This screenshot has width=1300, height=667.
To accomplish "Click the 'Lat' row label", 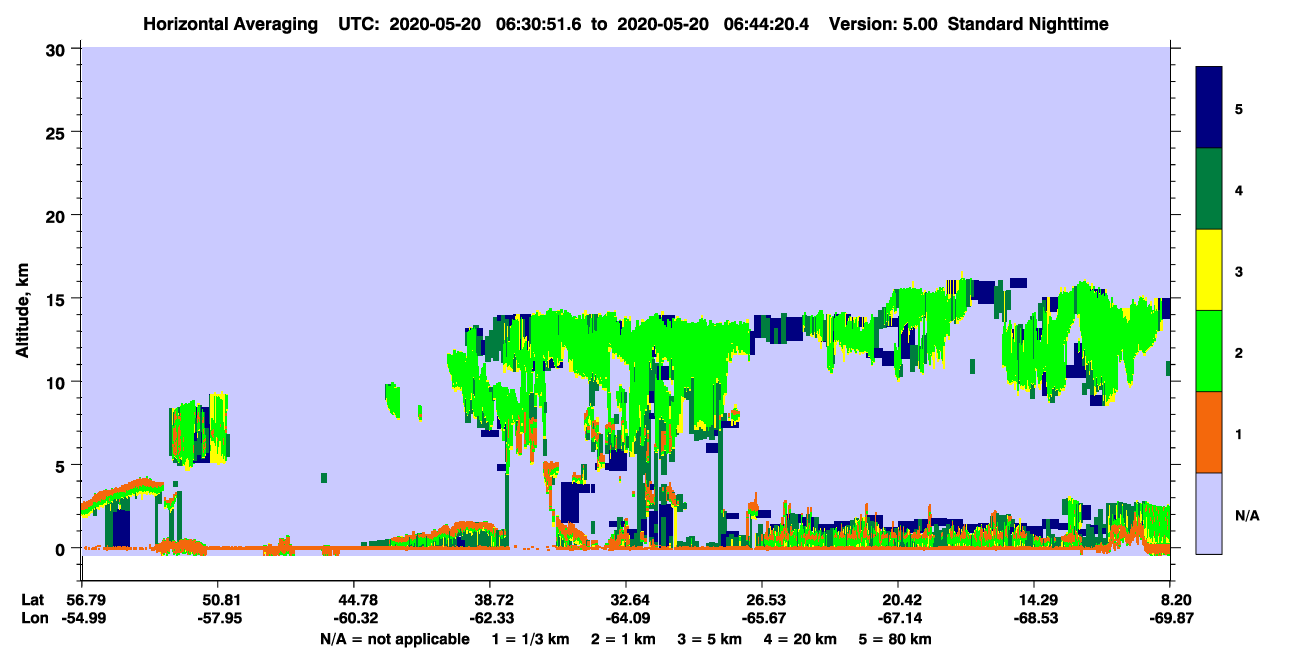I will click(x=32, y=600).
